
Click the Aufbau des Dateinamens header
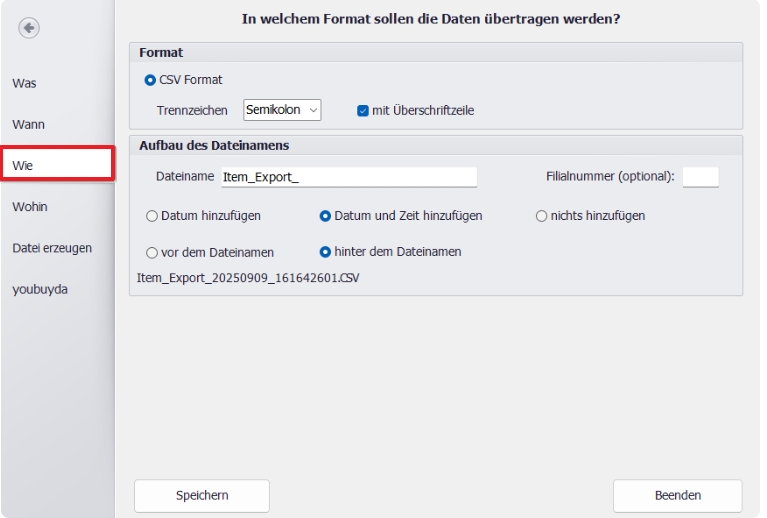214,146
